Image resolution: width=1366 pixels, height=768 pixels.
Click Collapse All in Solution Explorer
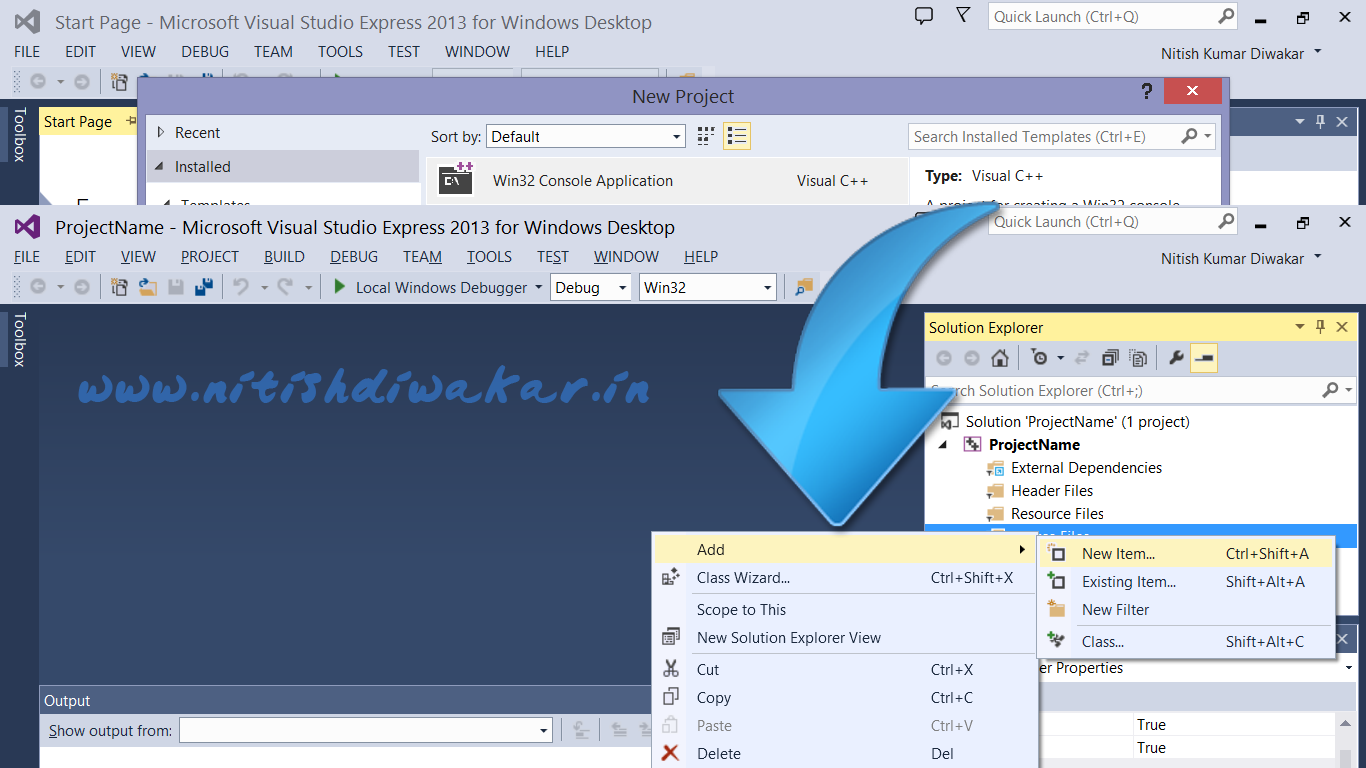(x=1110, y=358)
